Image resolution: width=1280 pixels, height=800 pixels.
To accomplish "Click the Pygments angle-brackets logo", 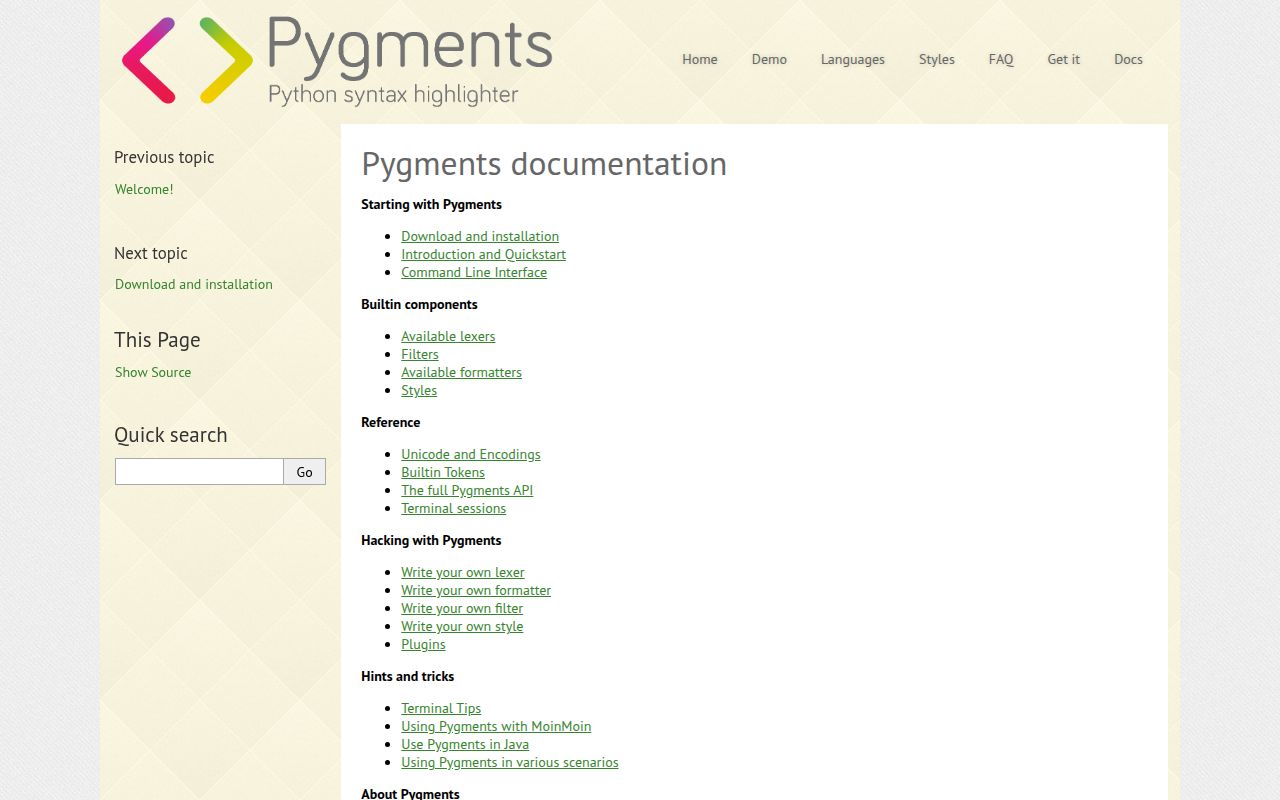I will pyautogui.click(x=187, y=60).
